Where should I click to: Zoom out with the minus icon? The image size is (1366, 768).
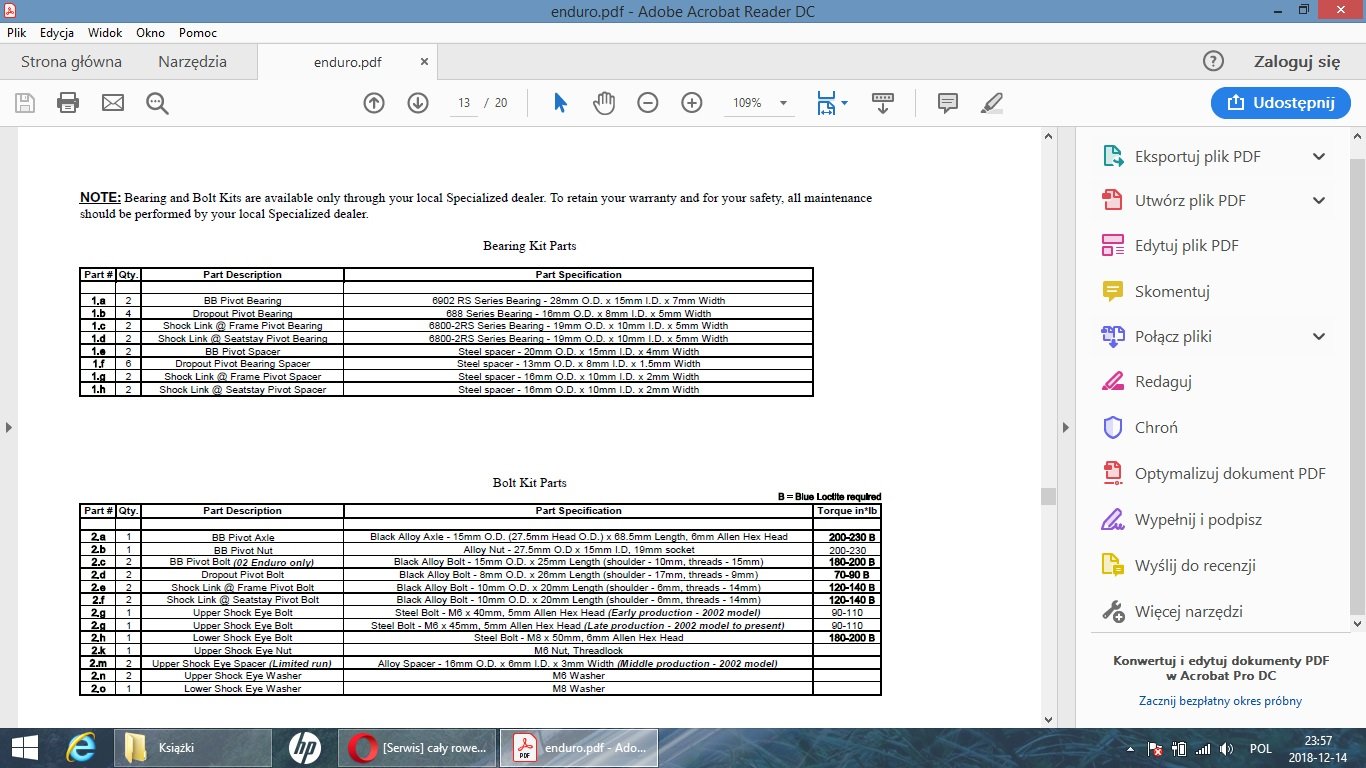pos(648,102)
